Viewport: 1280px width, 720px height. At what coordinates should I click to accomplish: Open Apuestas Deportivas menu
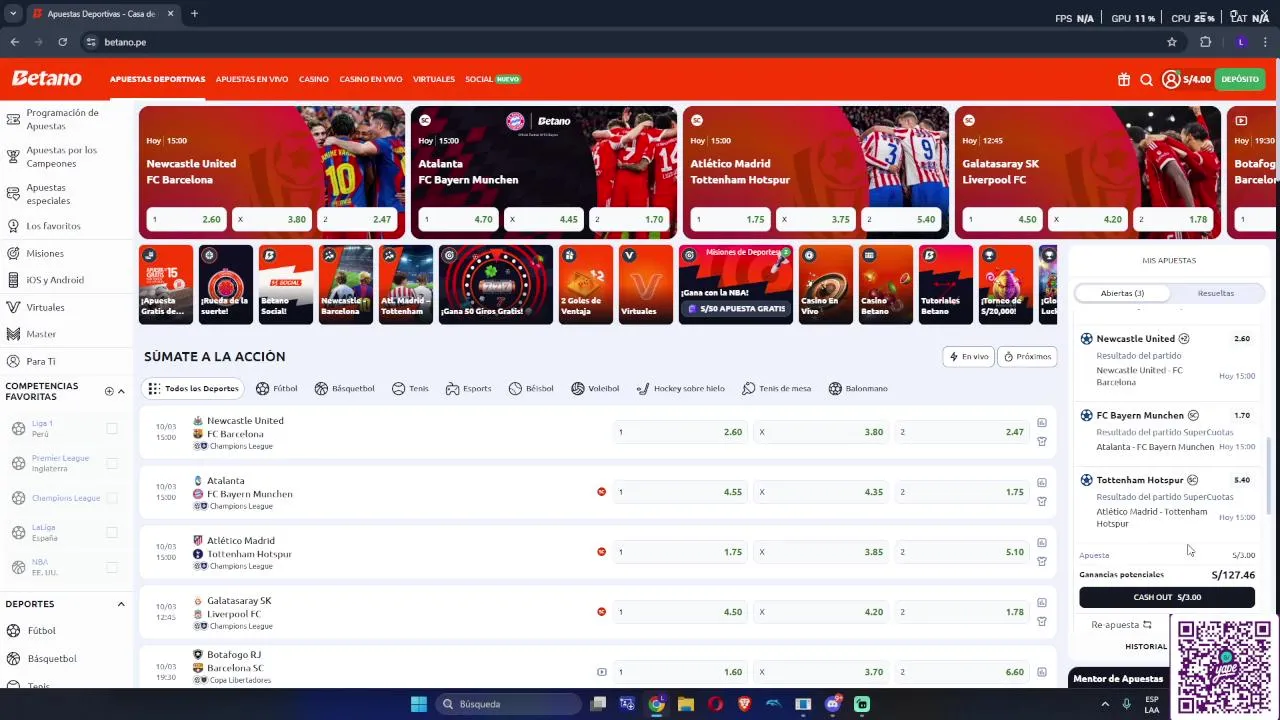coord(157,79)
